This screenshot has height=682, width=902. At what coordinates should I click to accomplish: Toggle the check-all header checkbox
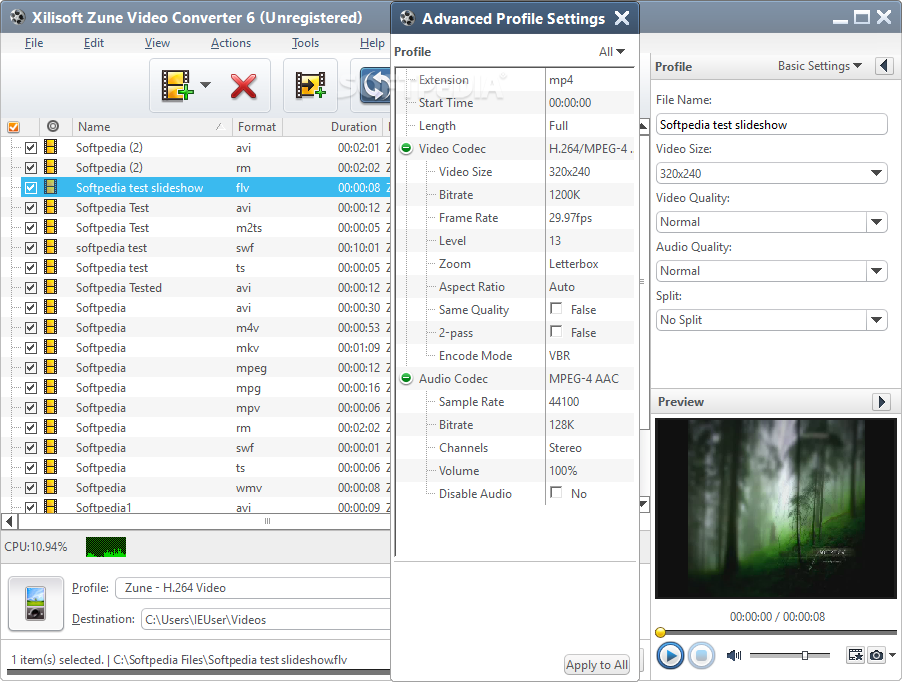point(13,127)
